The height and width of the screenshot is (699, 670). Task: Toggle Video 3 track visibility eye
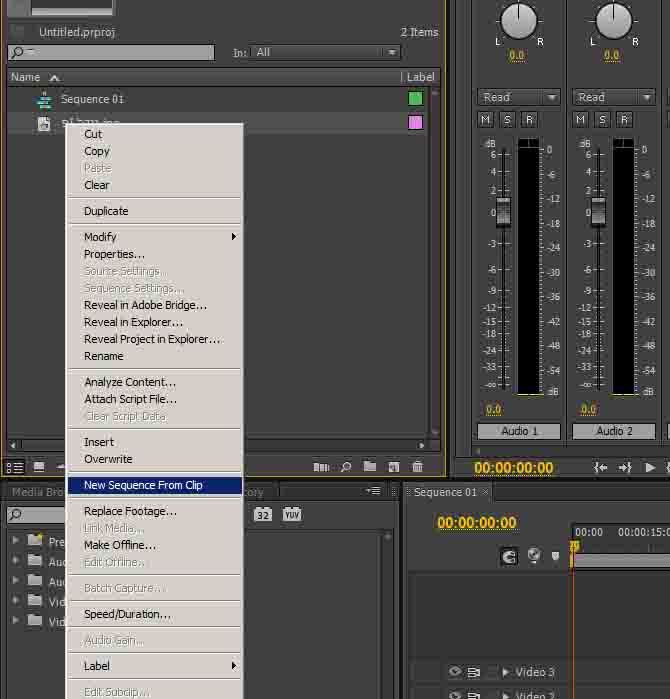(x=455, y=672)
